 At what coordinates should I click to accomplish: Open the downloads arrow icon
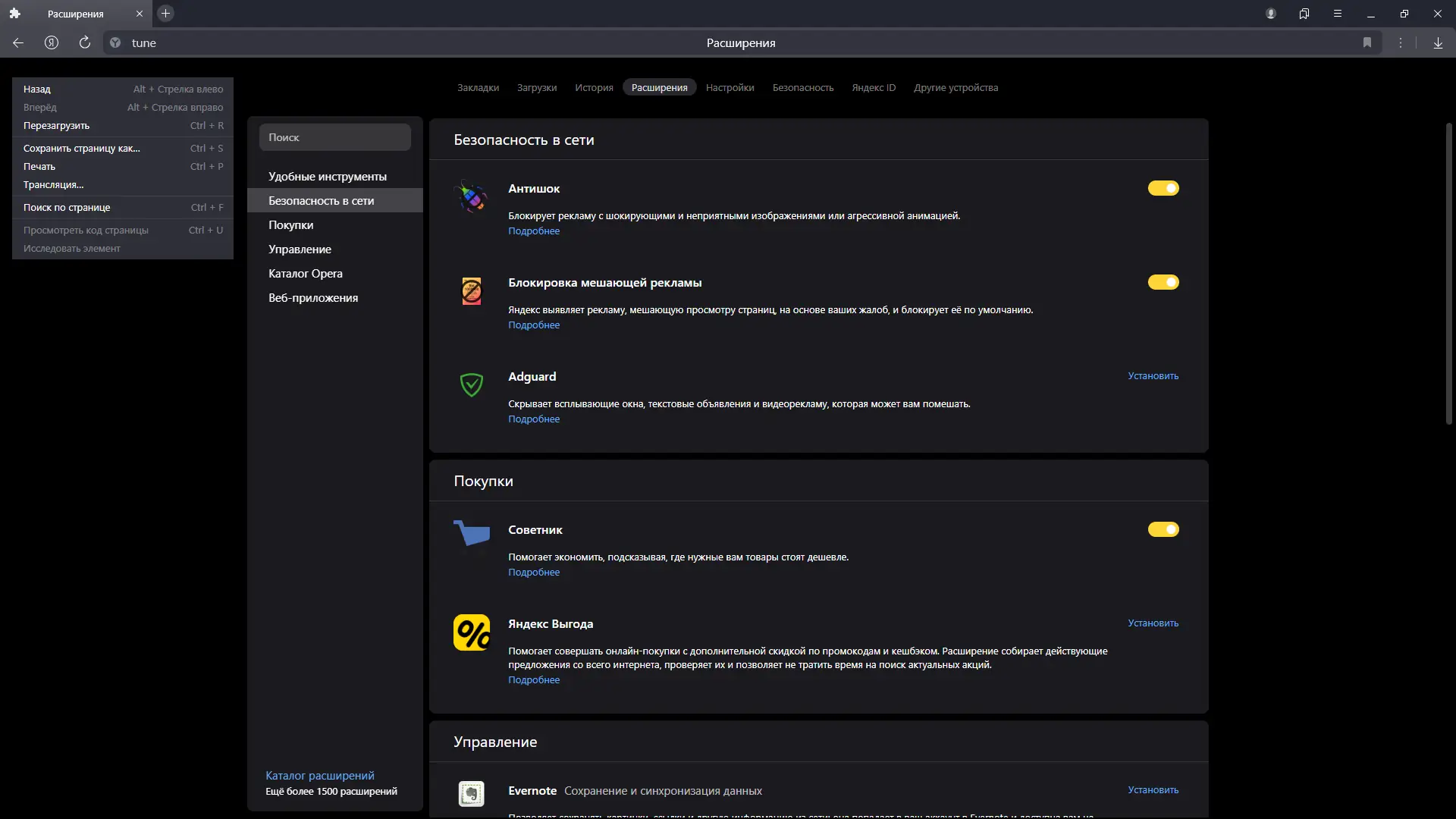pos(1438,43)
